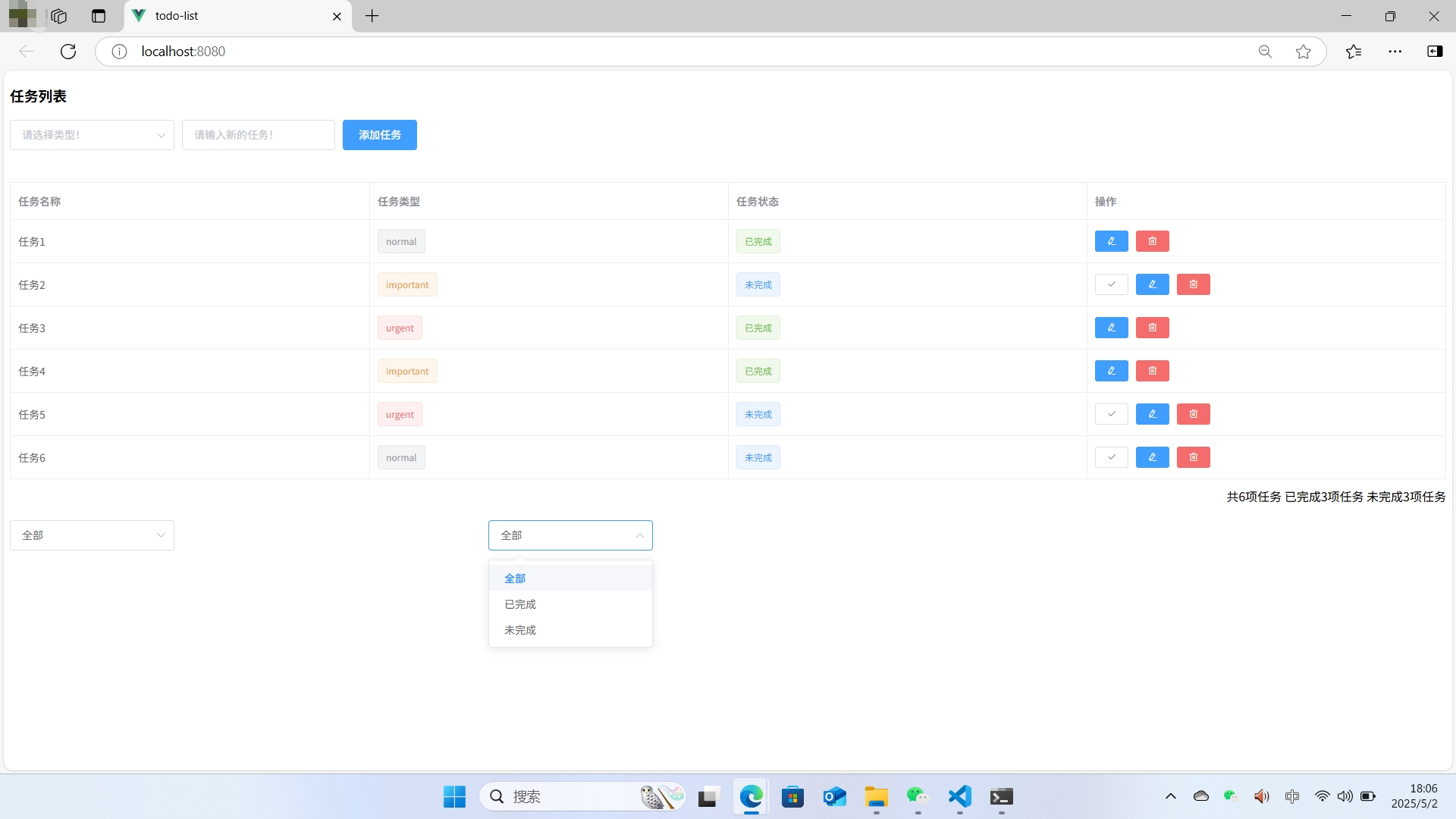
Task: Collapse the open 全部 status dropdown
Action: pos(570,535)
